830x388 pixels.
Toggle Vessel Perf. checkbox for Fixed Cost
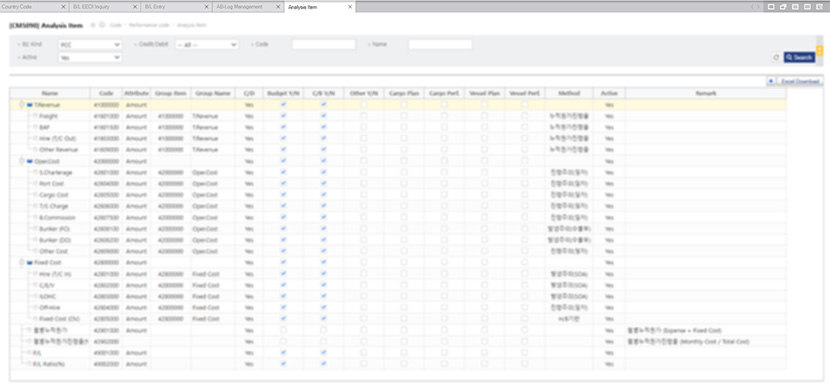click(525, 263)
